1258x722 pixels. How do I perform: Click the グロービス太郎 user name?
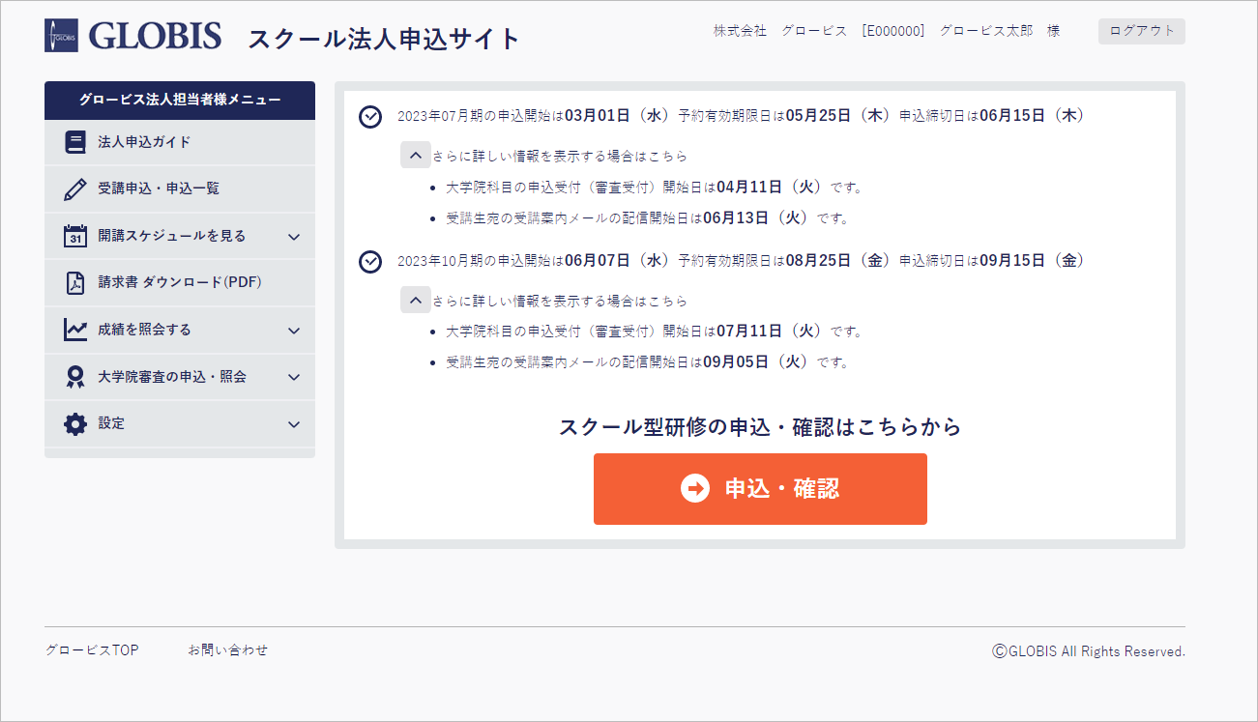986,31
